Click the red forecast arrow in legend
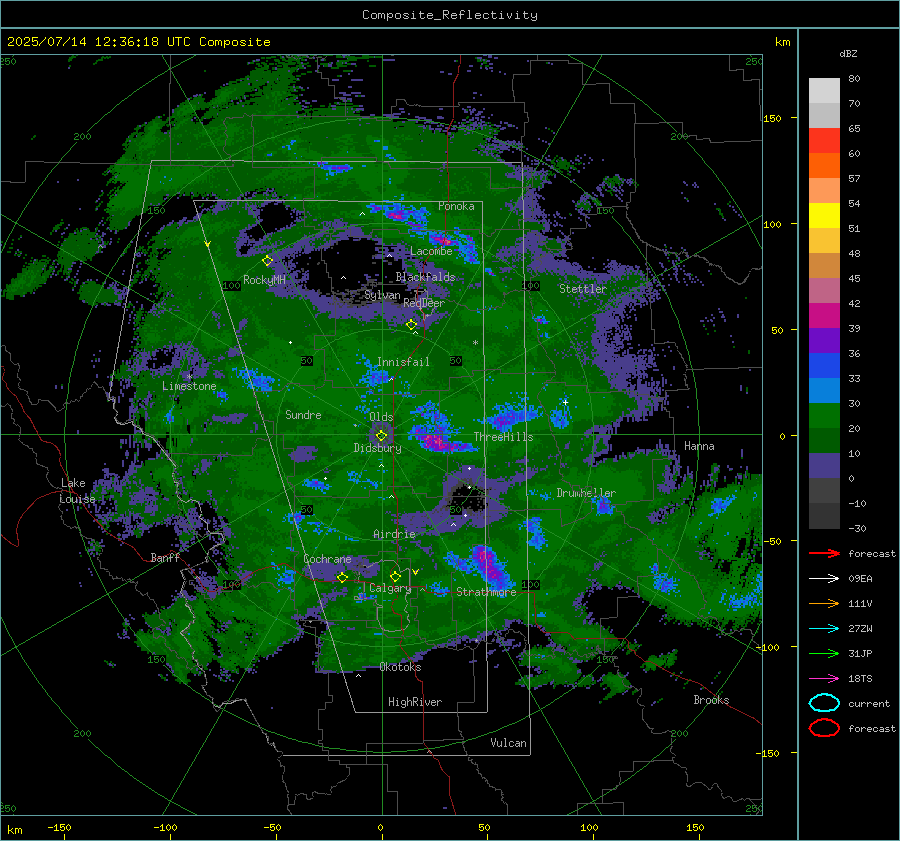Viewport: 900px width, 841px height. click(824, 553)
